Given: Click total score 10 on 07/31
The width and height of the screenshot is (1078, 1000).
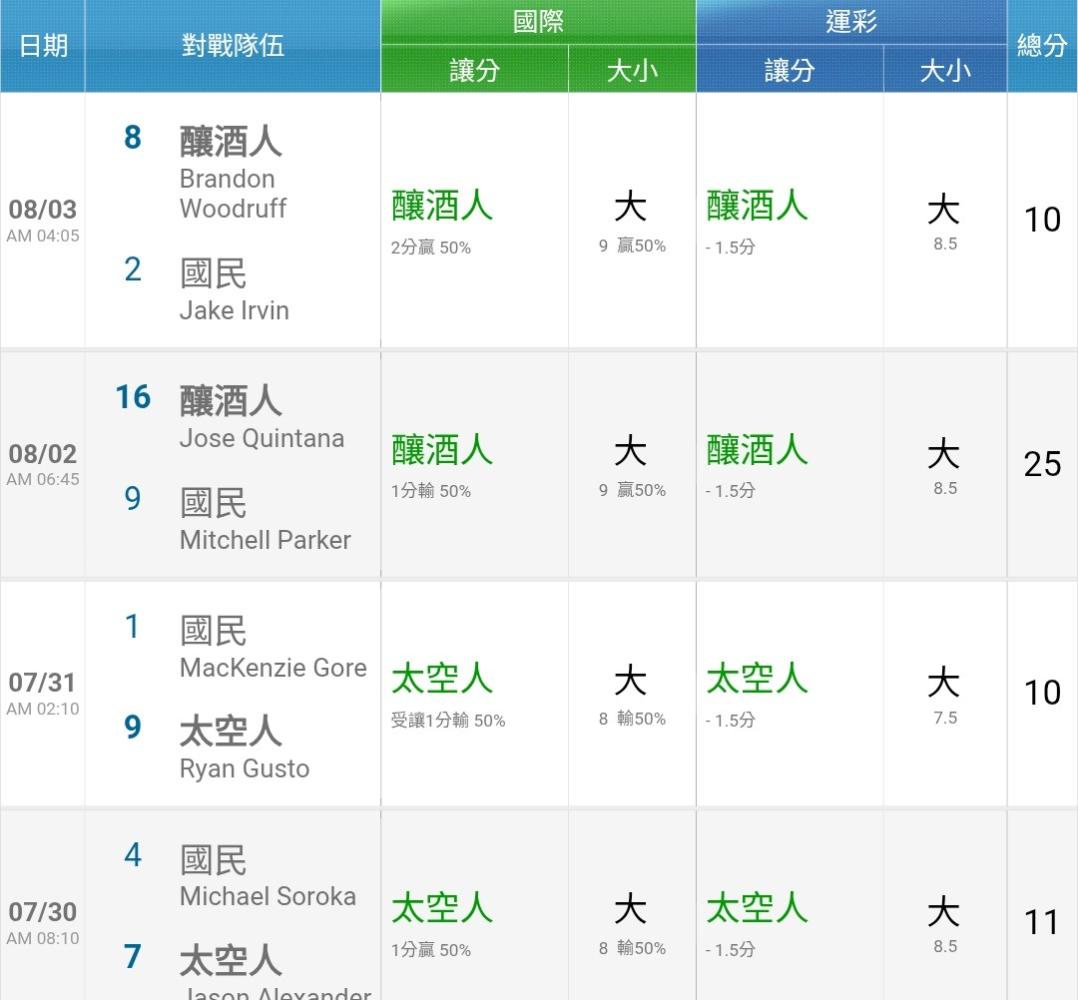Looking at the screenshot, I should click(1042, 693).
